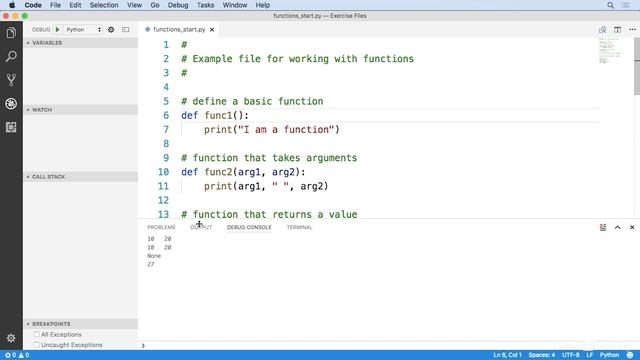Collapse the Breakpoints section
The height and width of the screenshot is (360, 640).
coord(80,324)
